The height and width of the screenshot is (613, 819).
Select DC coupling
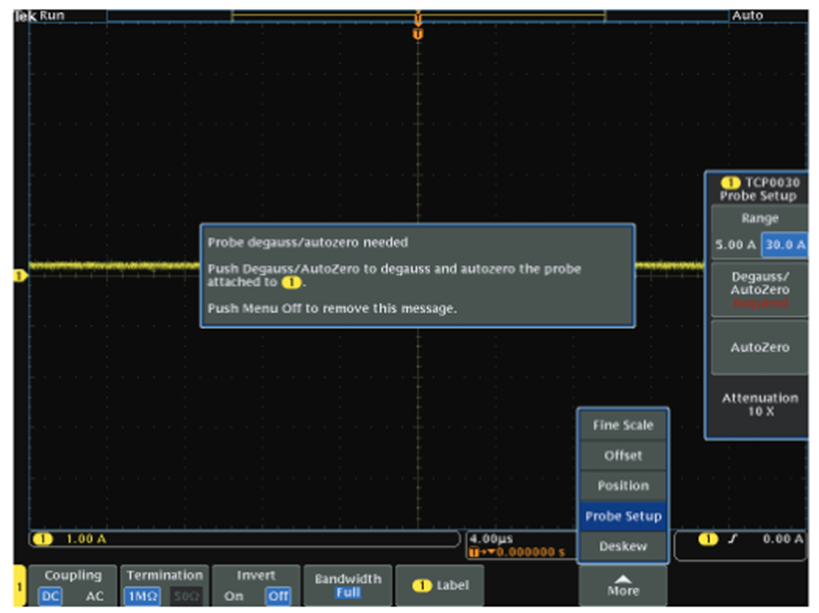click(x=49, y=596)
